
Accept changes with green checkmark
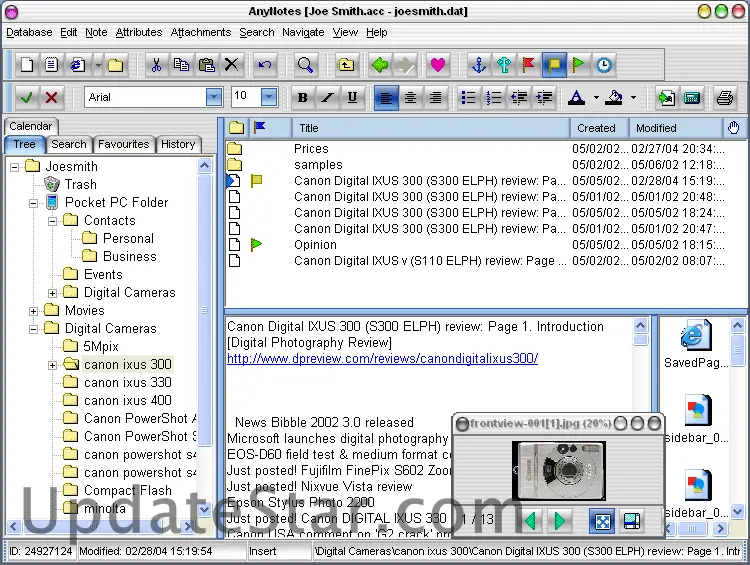pyautogui.click(x=27, y=98)
